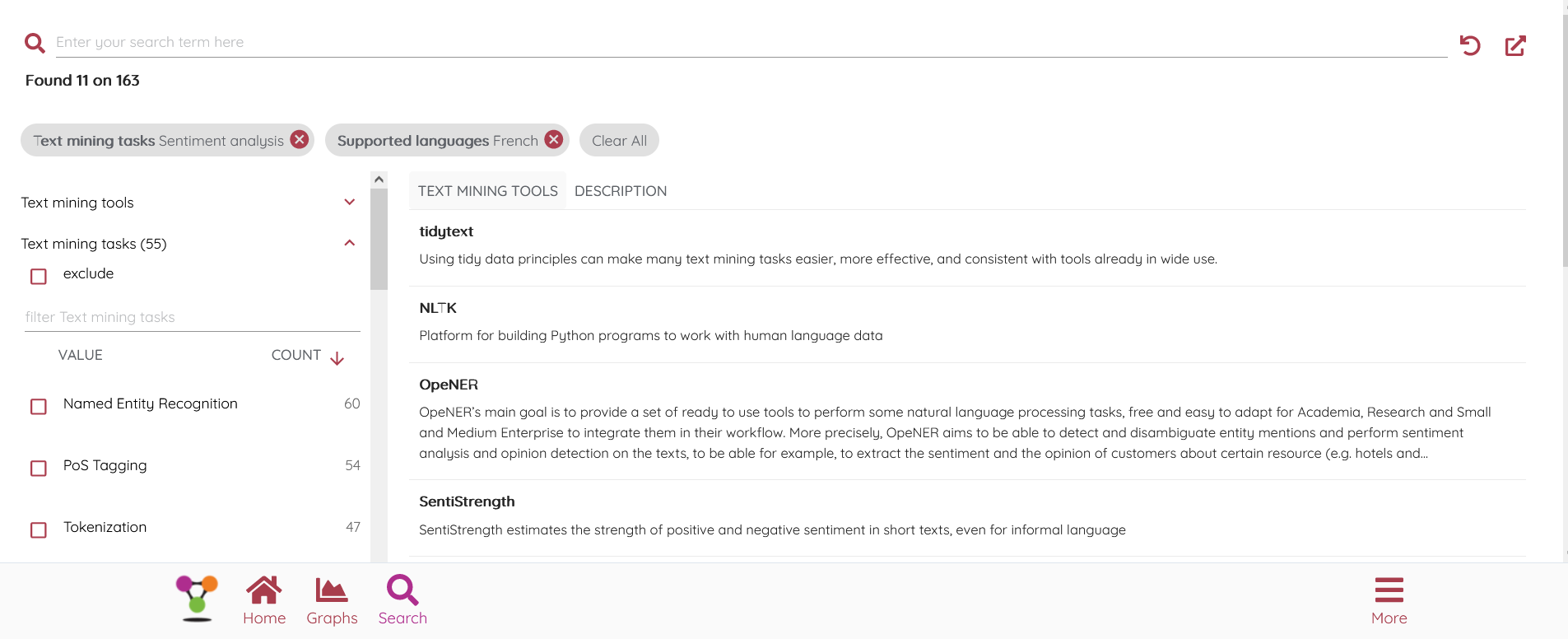Open the More hamburger menu
Viewport: 1568px width, 639px height.
[1389, 601]
